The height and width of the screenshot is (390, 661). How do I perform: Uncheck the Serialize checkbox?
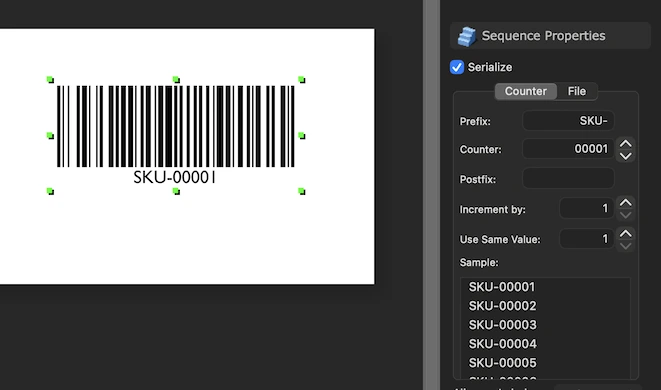457,67
